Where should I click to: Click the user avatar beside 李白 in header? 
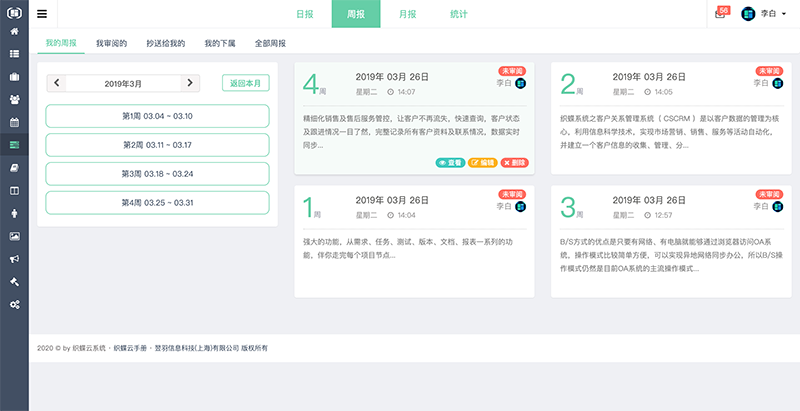point(748,14)
